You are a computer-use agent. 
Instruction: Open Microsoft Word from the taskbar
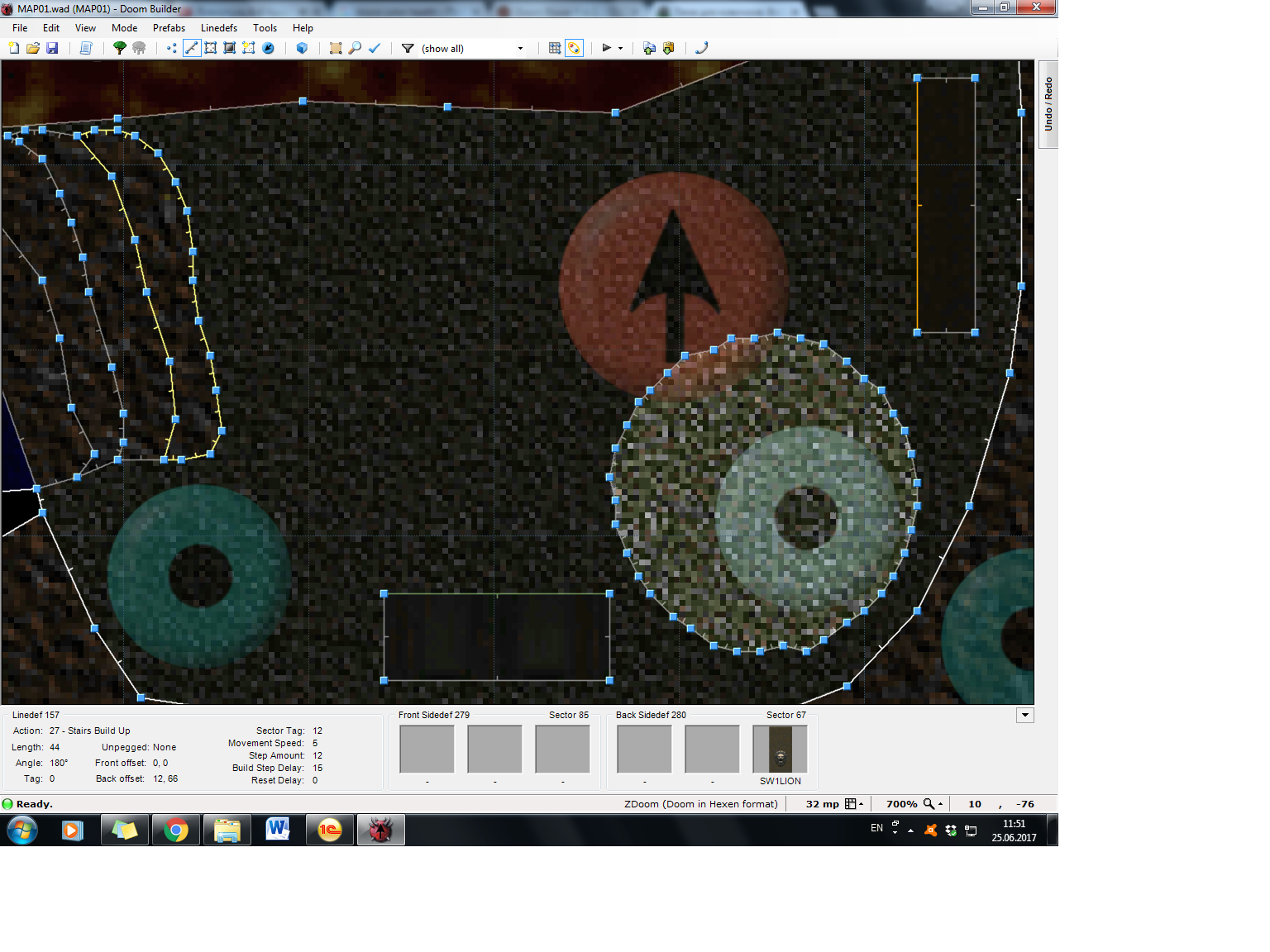coord(278,830)
